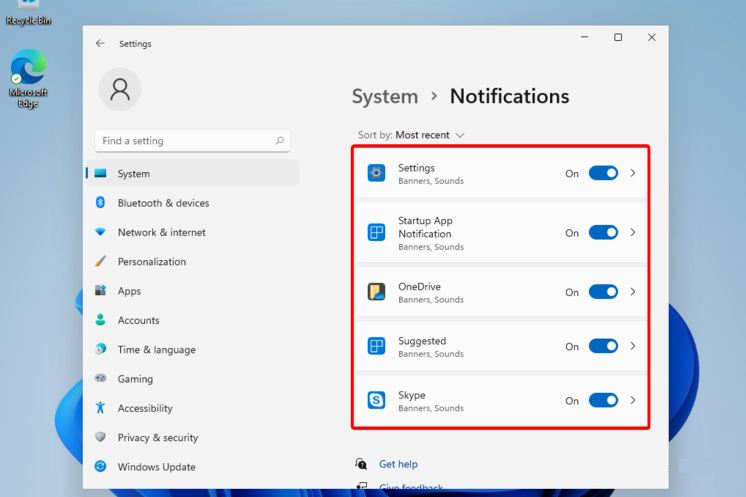Click the Accounts person icon
The width and height of the screenshot is (746, 497).
tap(100, 320)
